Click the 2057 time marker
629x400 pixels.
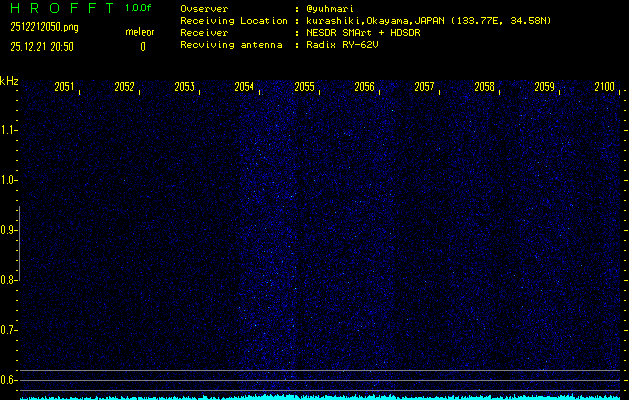coord(424,87)
